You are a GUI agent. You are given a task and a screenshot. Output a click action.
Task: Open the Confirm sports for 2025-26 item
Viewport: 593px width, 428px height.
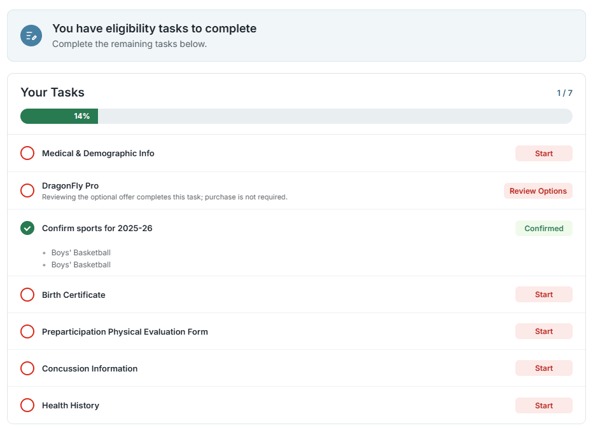tap(97, 228)
